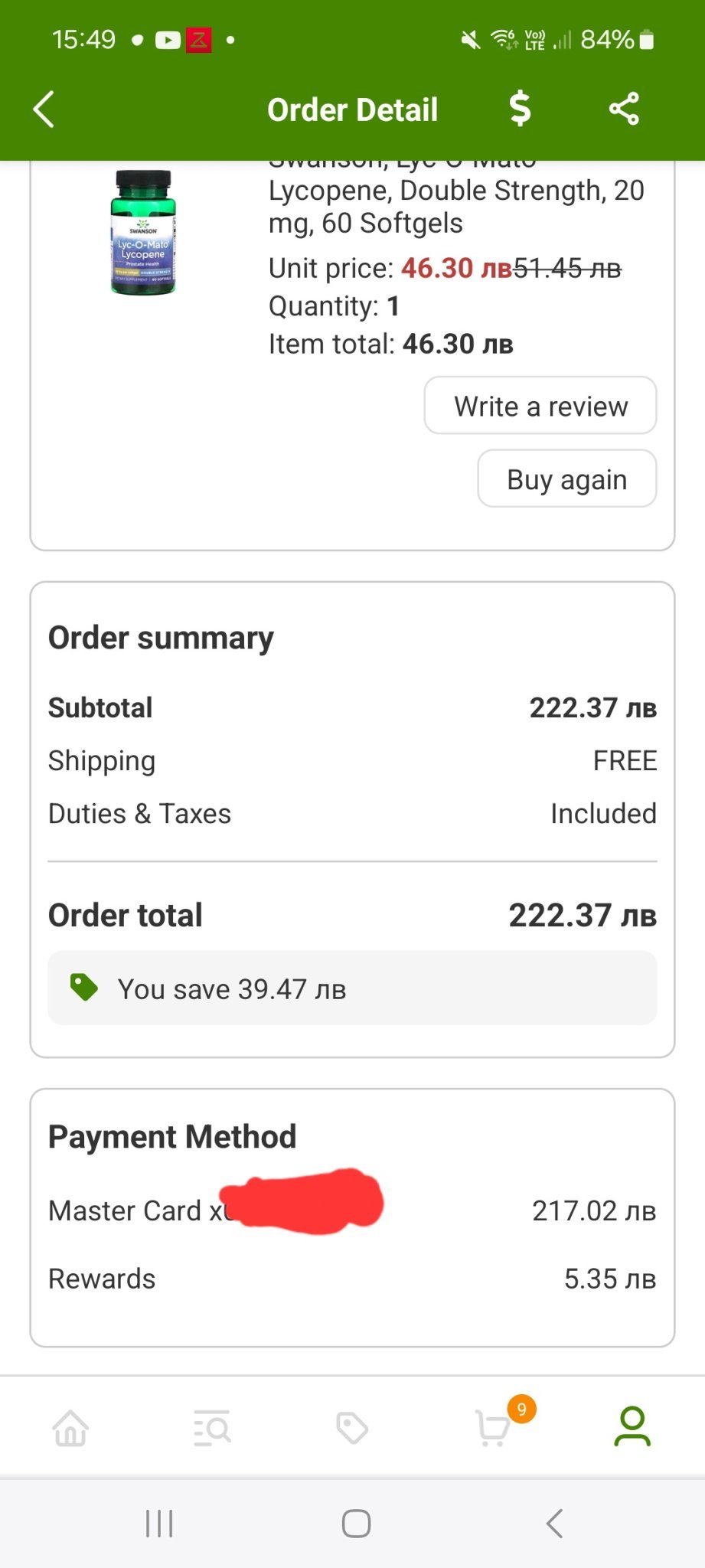Viewport: 705px width, 1568px height.
Task: Tap the battery indicator in status bar
Action: (x=647, y=40)
